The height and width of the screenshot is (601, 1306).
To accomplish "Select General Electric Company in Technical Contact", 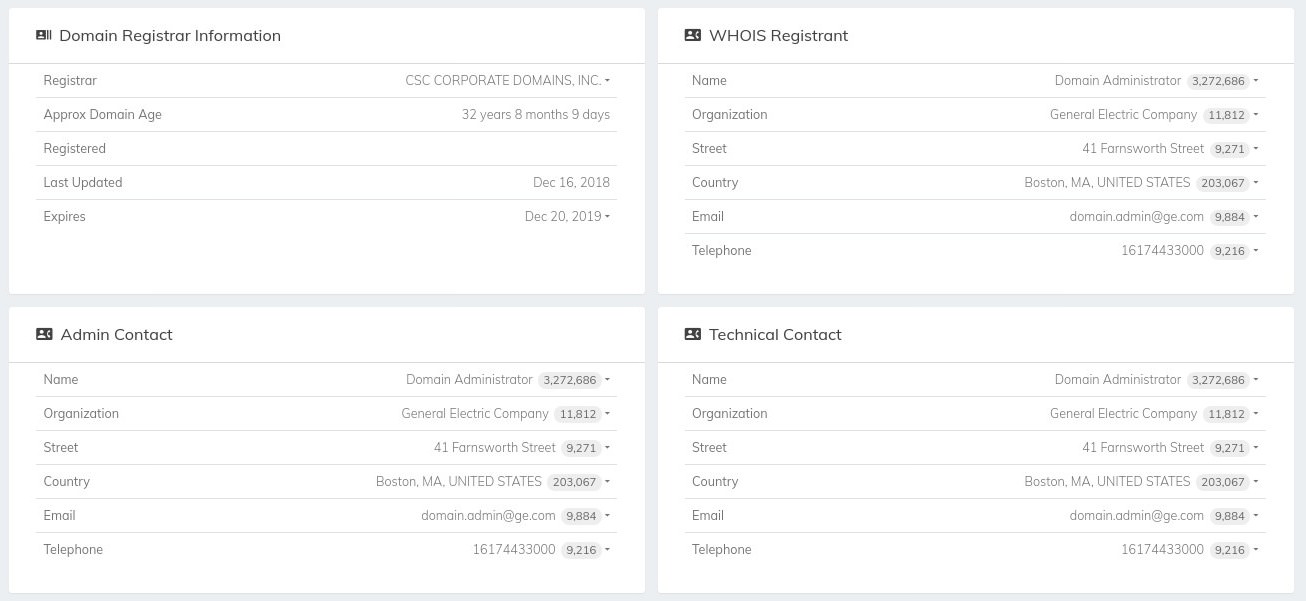I will [x=1123, y=413].
